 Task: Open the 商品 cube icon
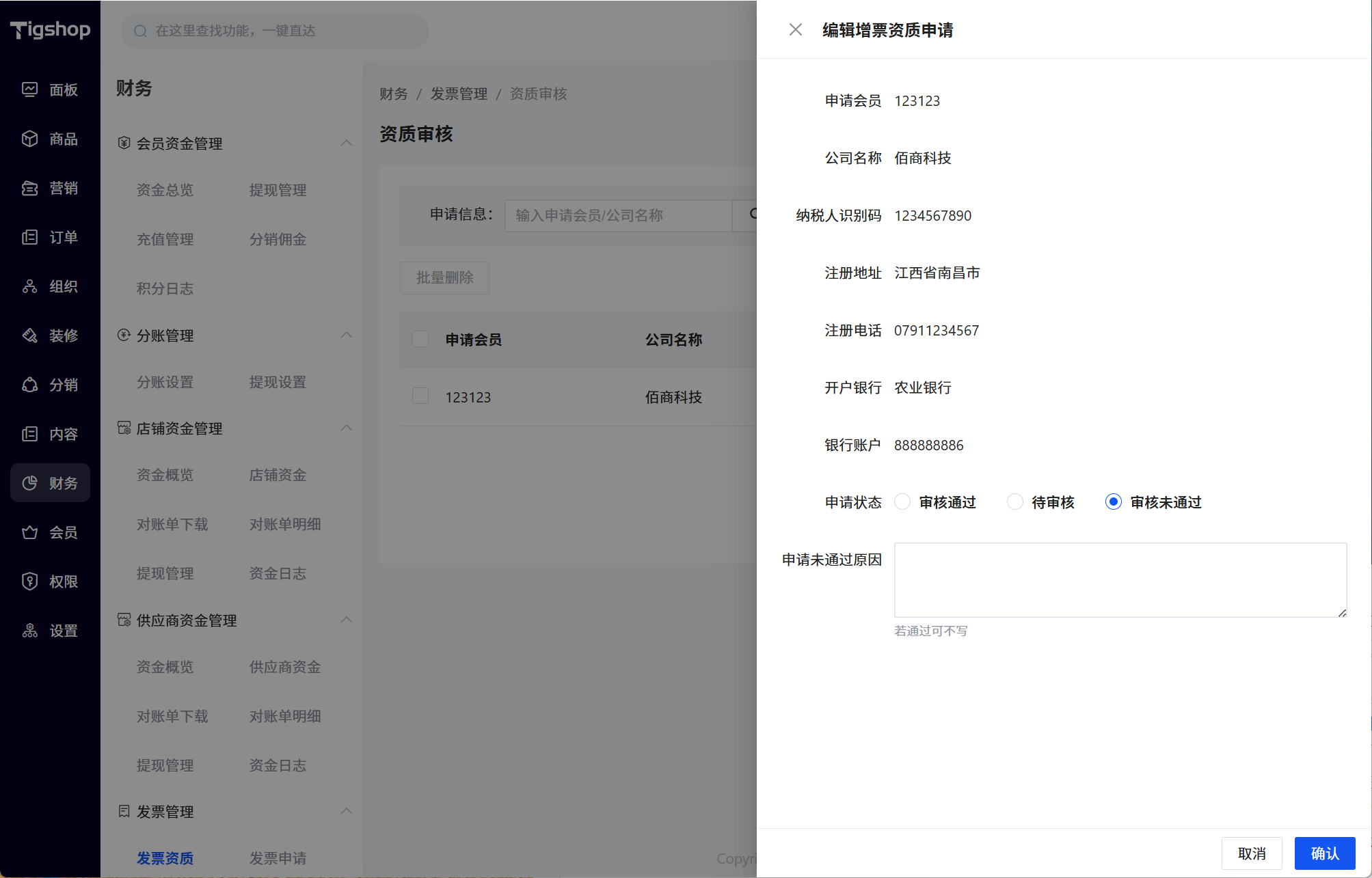click(29, 139)
